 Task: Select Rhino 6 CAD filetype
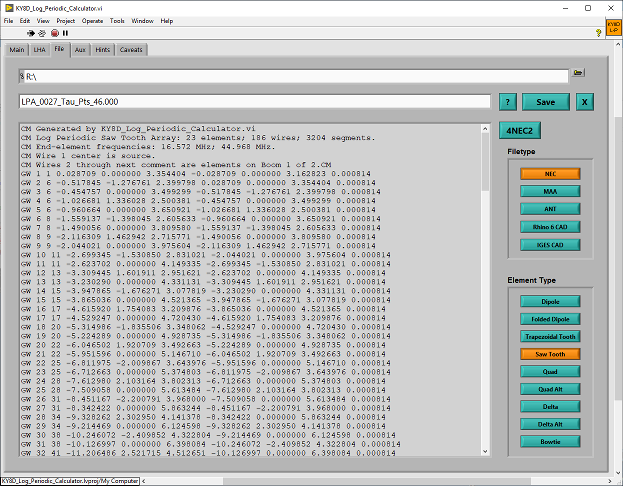tap(550, 227)
